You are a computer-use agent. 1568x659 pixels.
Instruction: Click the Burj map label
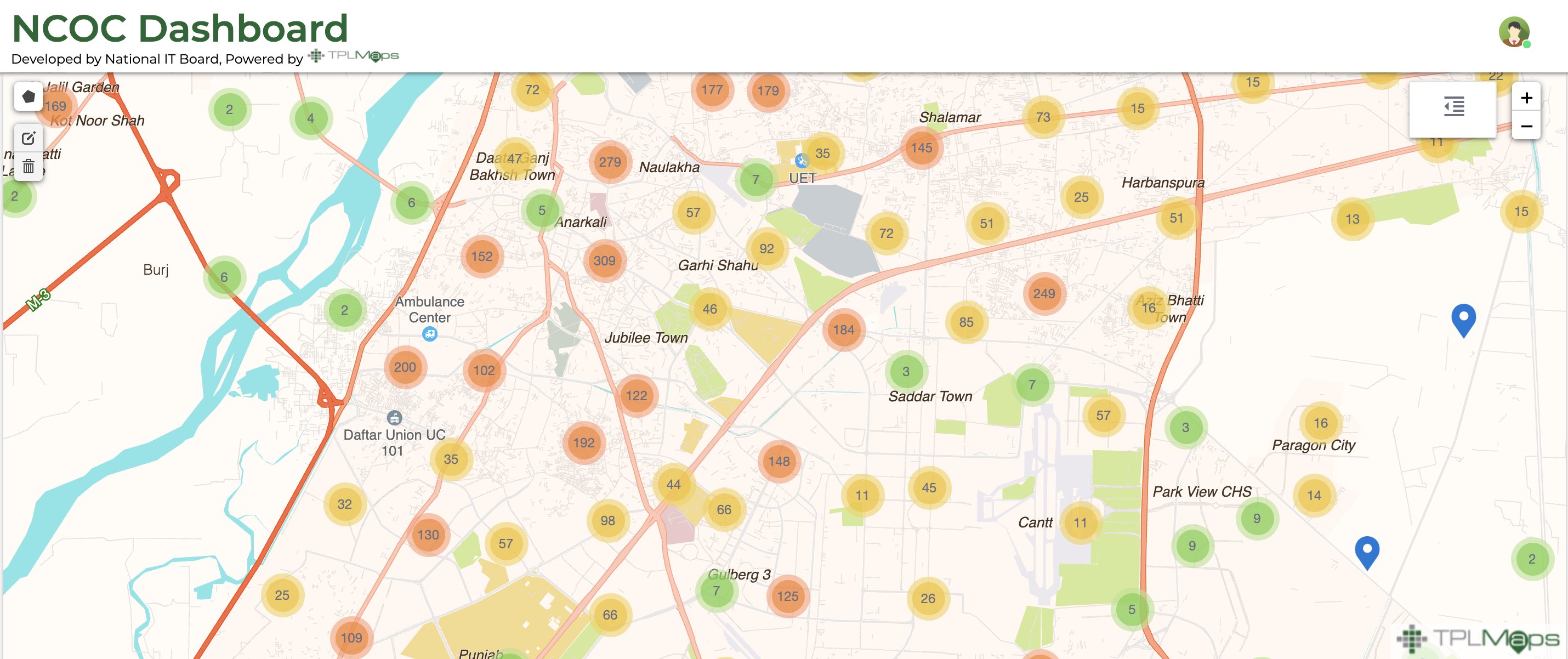156,270
